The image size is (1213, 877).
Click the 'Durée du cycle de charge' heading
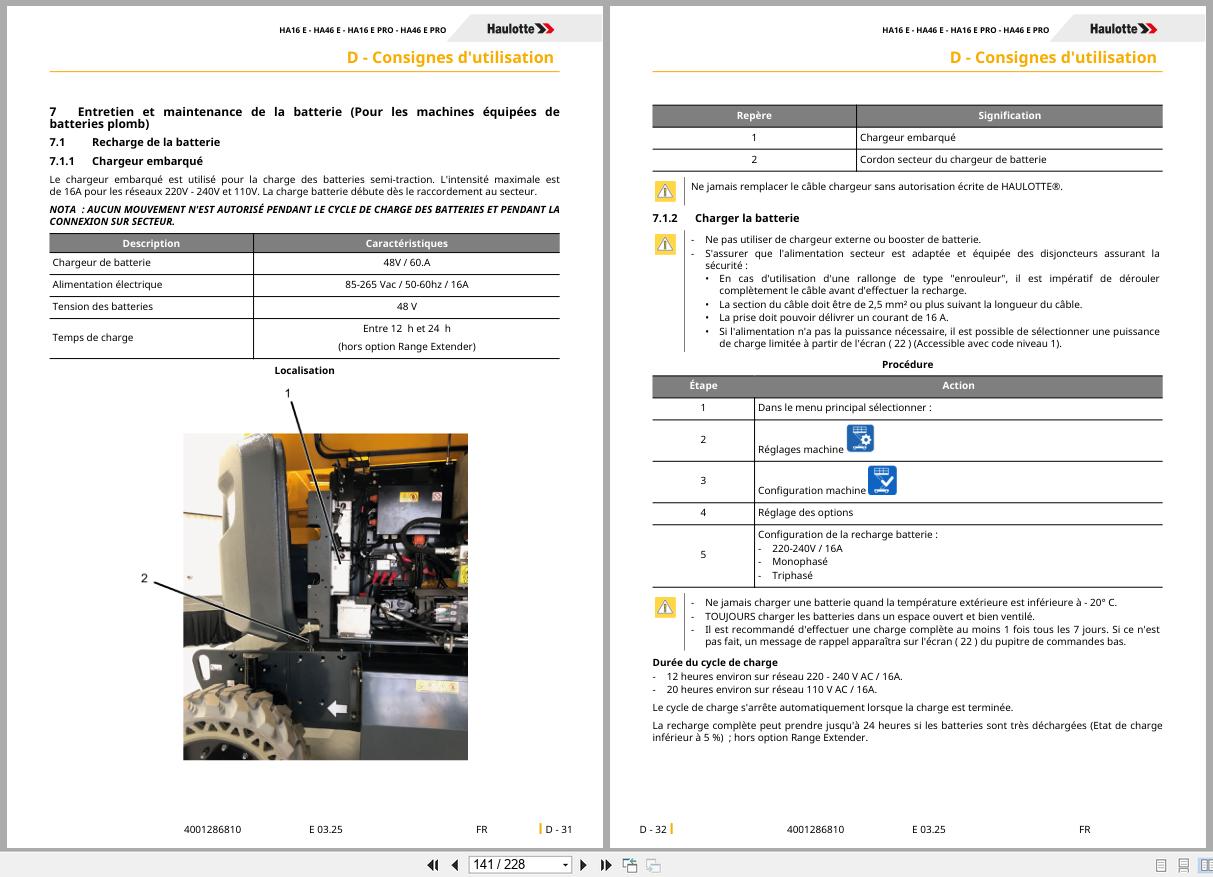[x=715, y=662]
